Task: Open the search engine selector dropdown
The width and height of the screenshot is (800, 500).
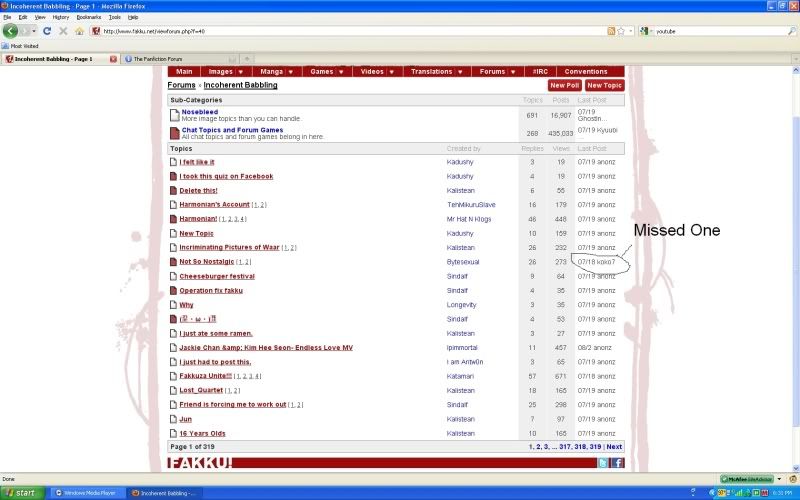Action: point(645,31)
